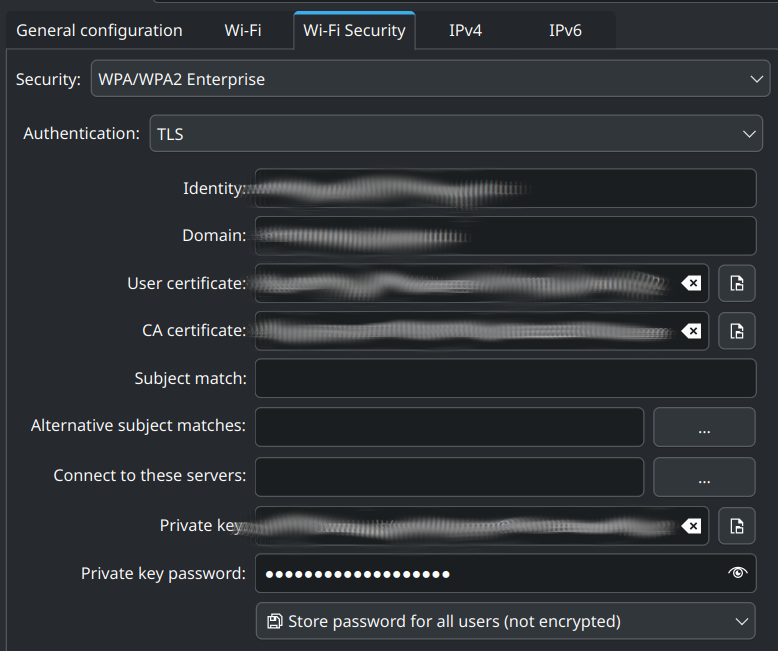
Task: Edit Connect to these servers list button
Action: [704, 477]
